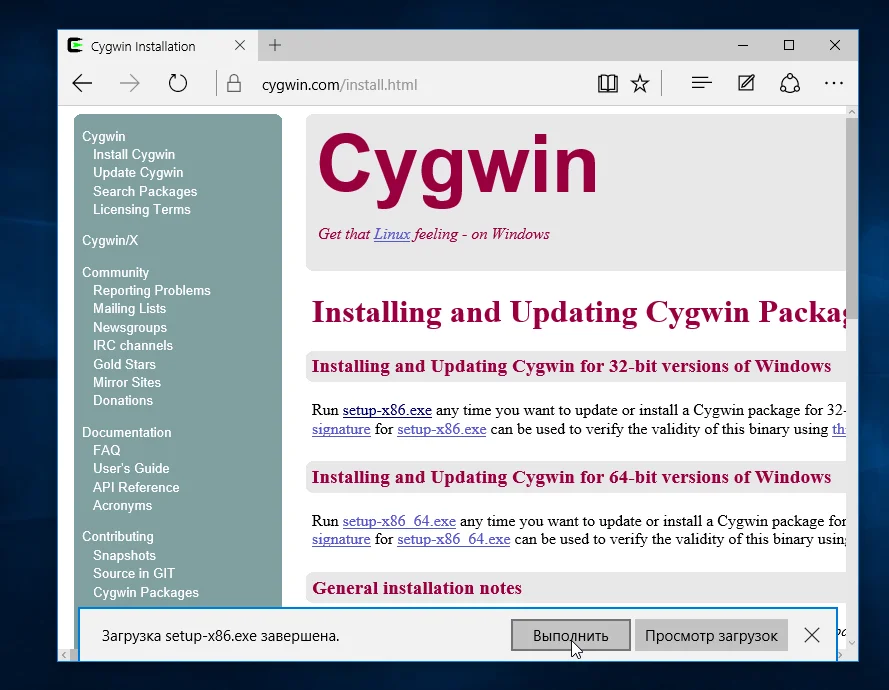The width and height of the screenshot is (889, 690).
Task: Open Source in GIT sidebar link
Action: coord(134,573)
